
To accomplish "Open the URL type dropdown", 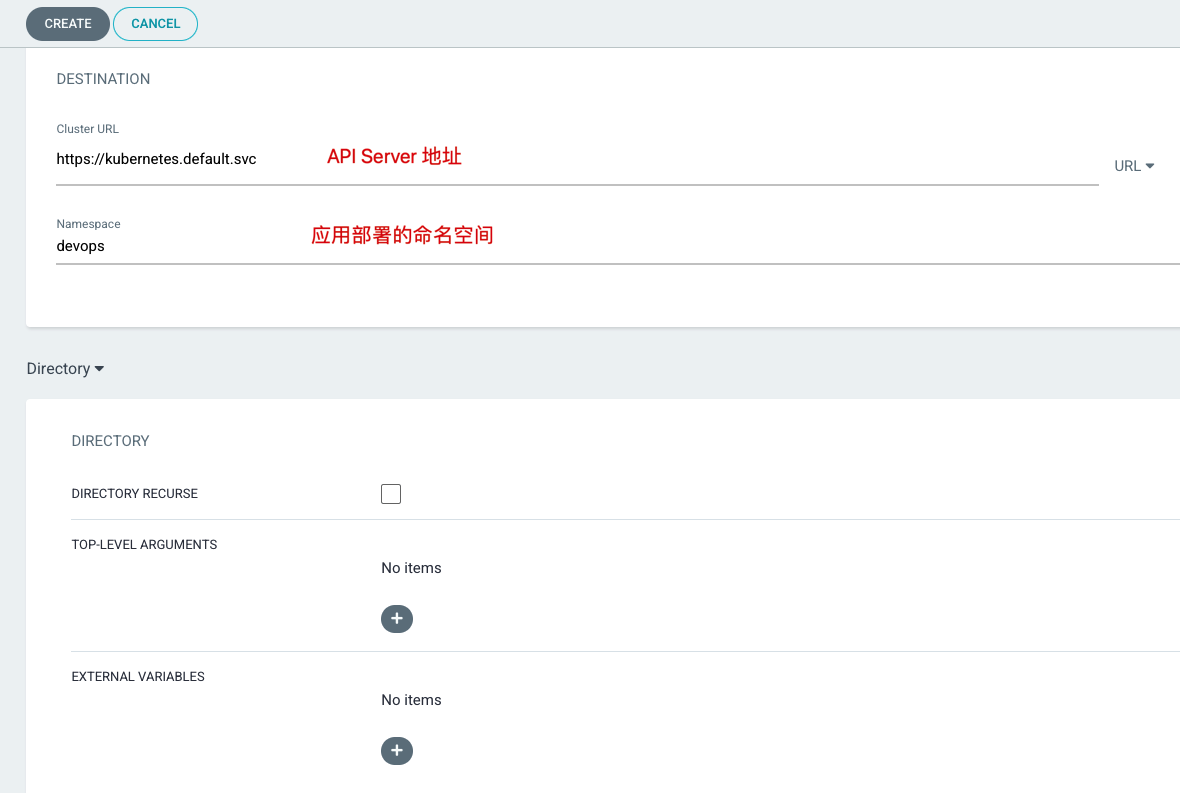I will click(x=1133, y=166).
